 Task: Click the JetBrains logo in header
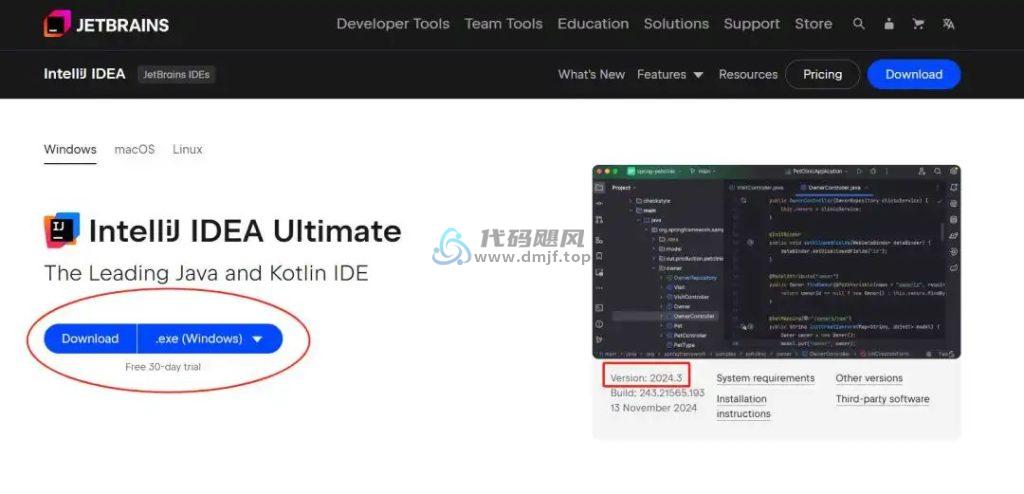(x=106, y=24)
